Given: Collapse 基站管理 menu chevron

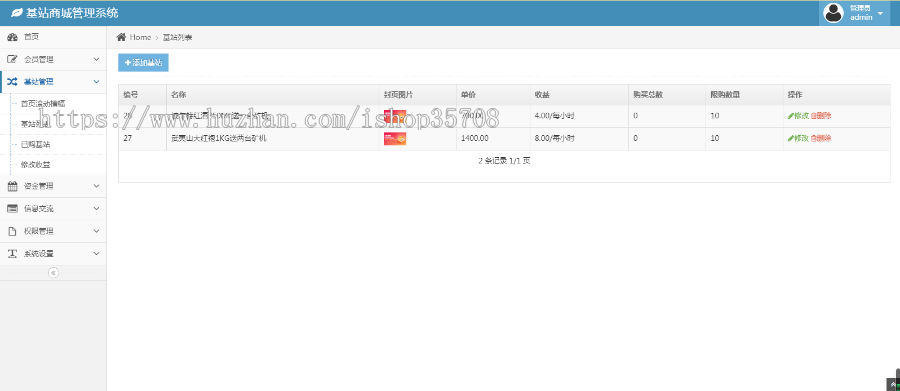Looking at the screenshot, I should point(96,82).
